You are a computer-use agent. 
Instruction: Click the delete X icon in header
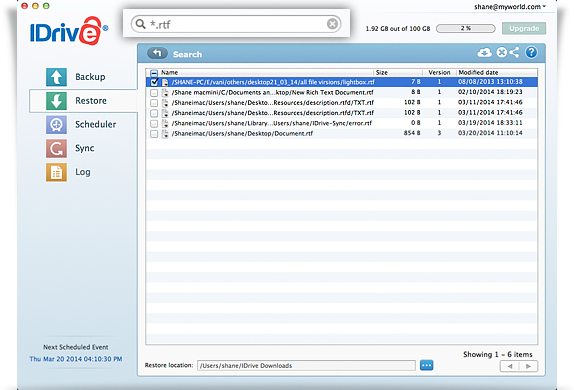click(x=502, y=52)
